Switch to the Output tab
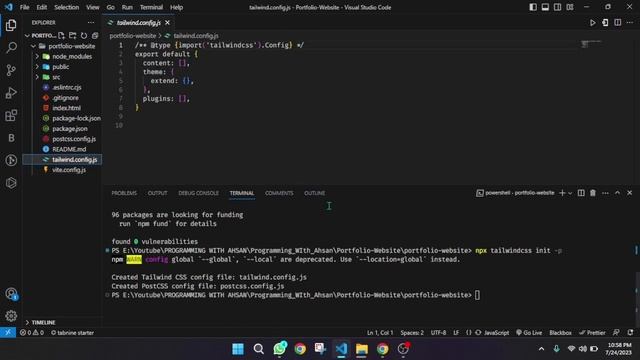The image size is (640, 360). tap(158, 193)
